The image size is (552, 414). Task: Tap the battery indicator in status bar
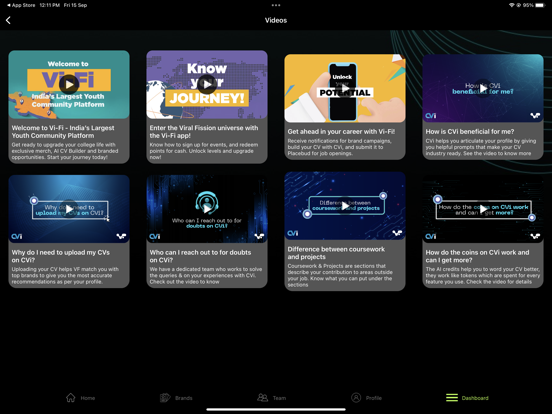tap(540, 5)
